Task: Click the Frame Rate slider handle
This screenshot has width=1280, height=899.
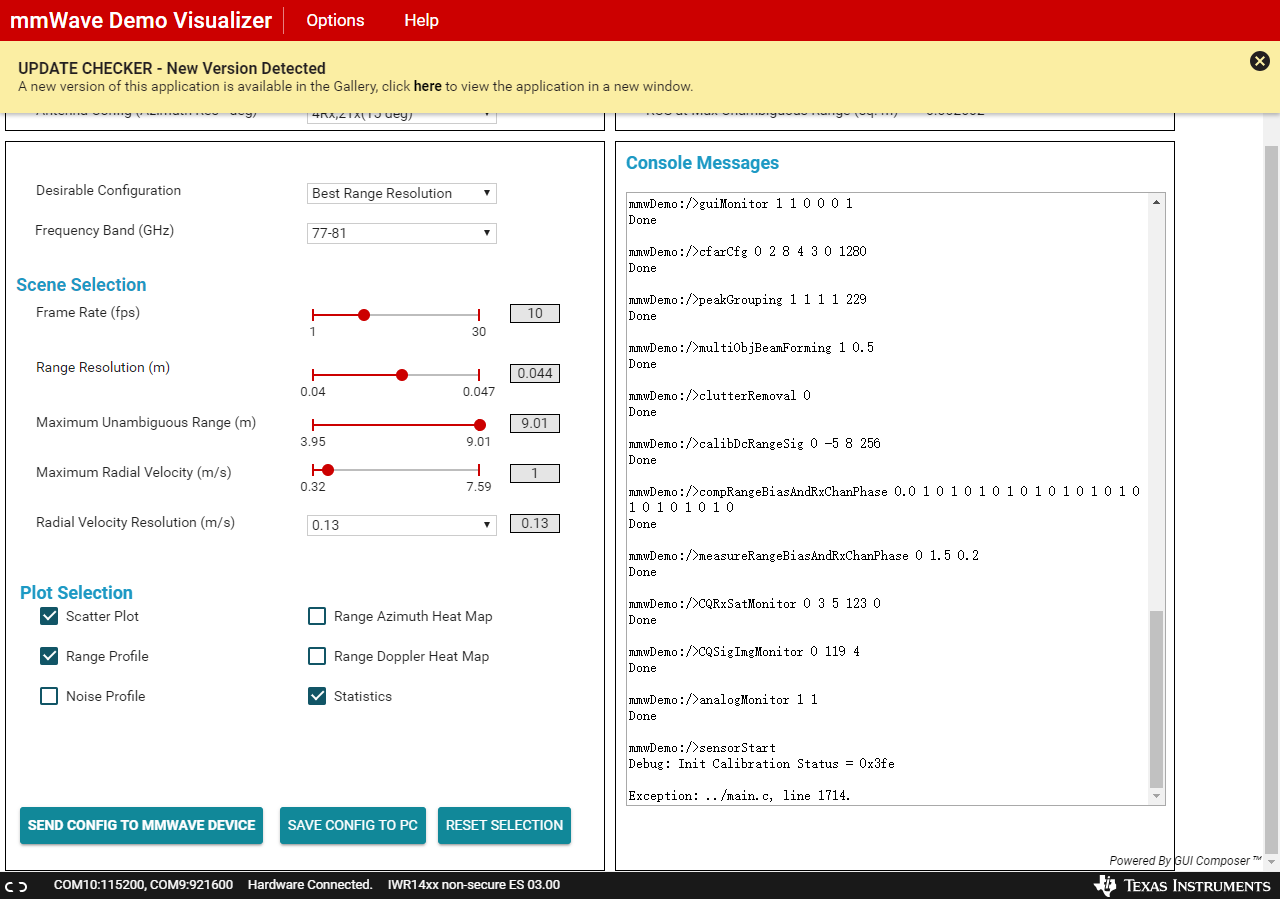Action: [x=364, y=315]
